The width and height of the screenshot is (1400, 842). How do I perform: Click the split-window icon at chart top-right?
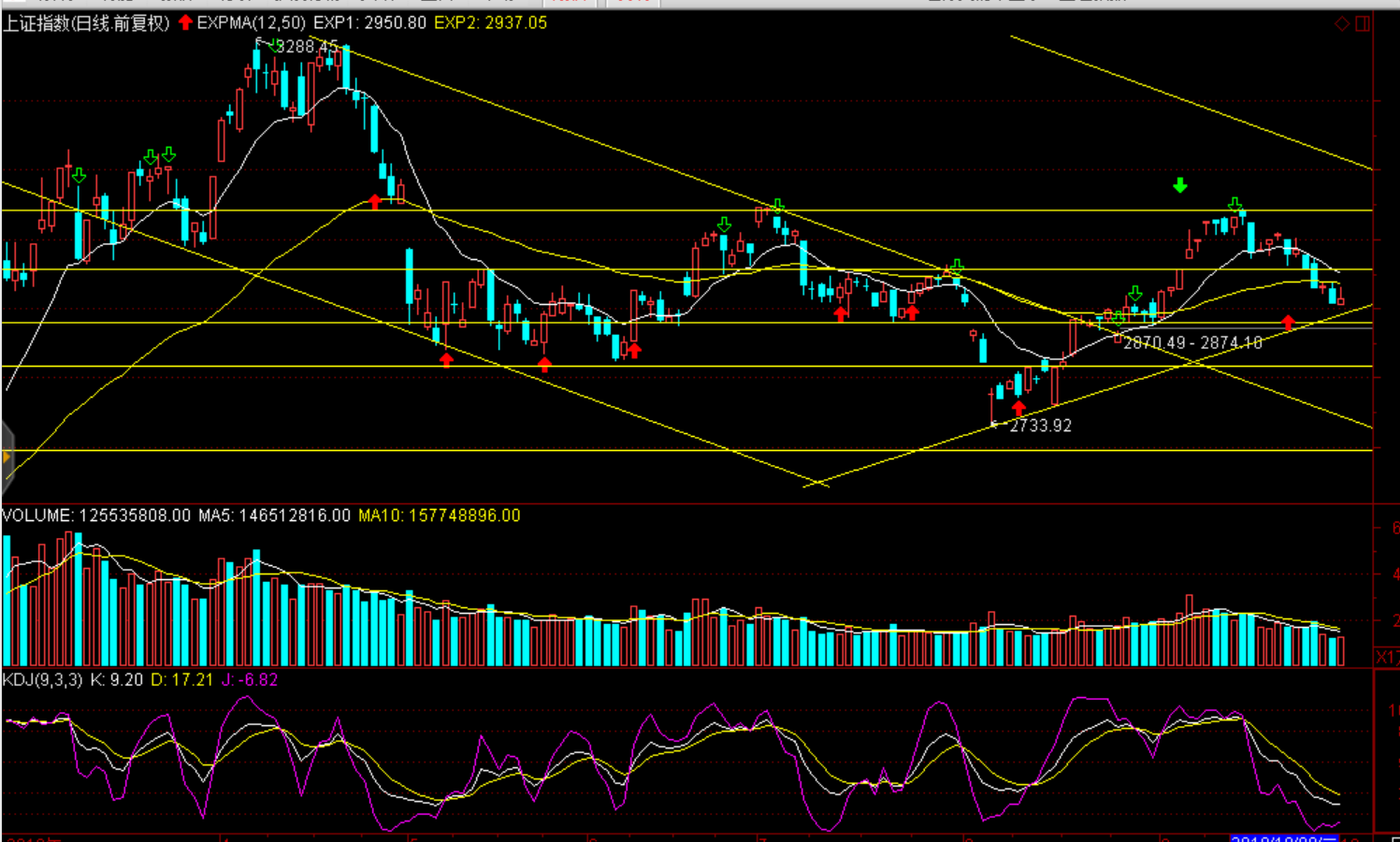pos(1363,23)
